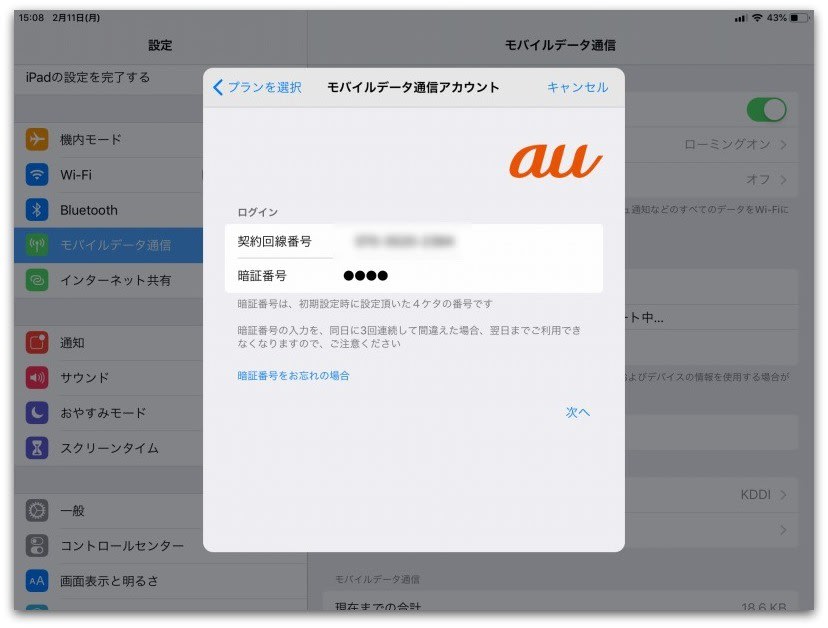Tap the mobile data antenna icon
The image size is (828, 628).
pos(37,245)
